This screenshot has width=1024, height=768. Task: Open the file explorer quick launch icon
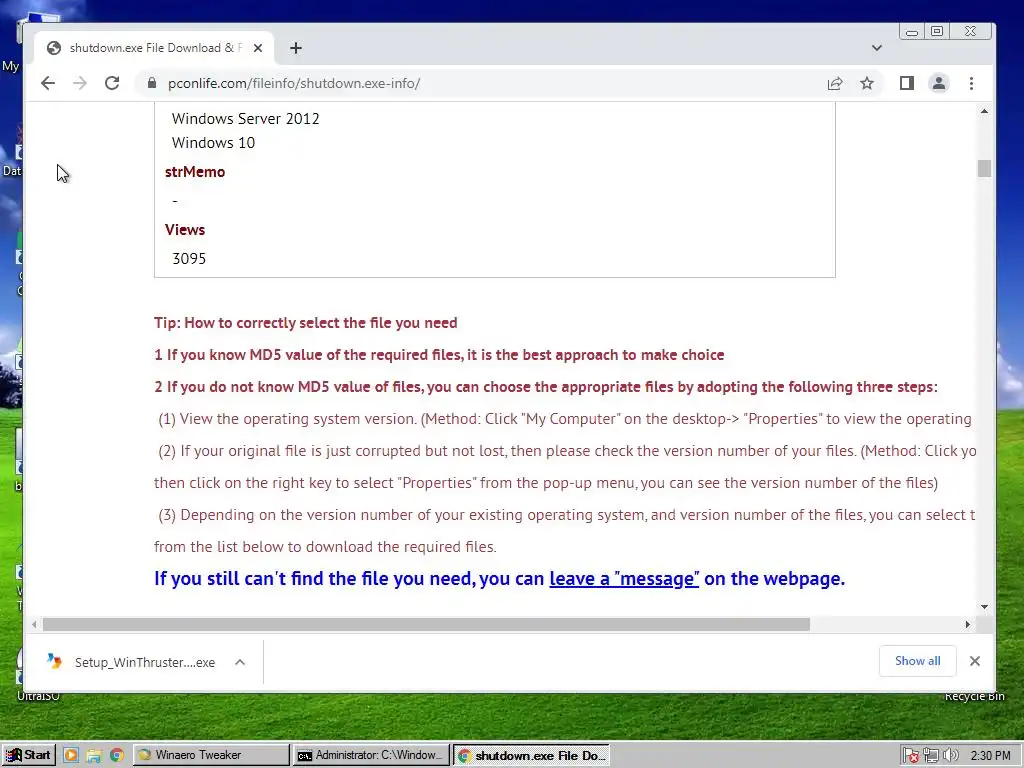(93, 756)
